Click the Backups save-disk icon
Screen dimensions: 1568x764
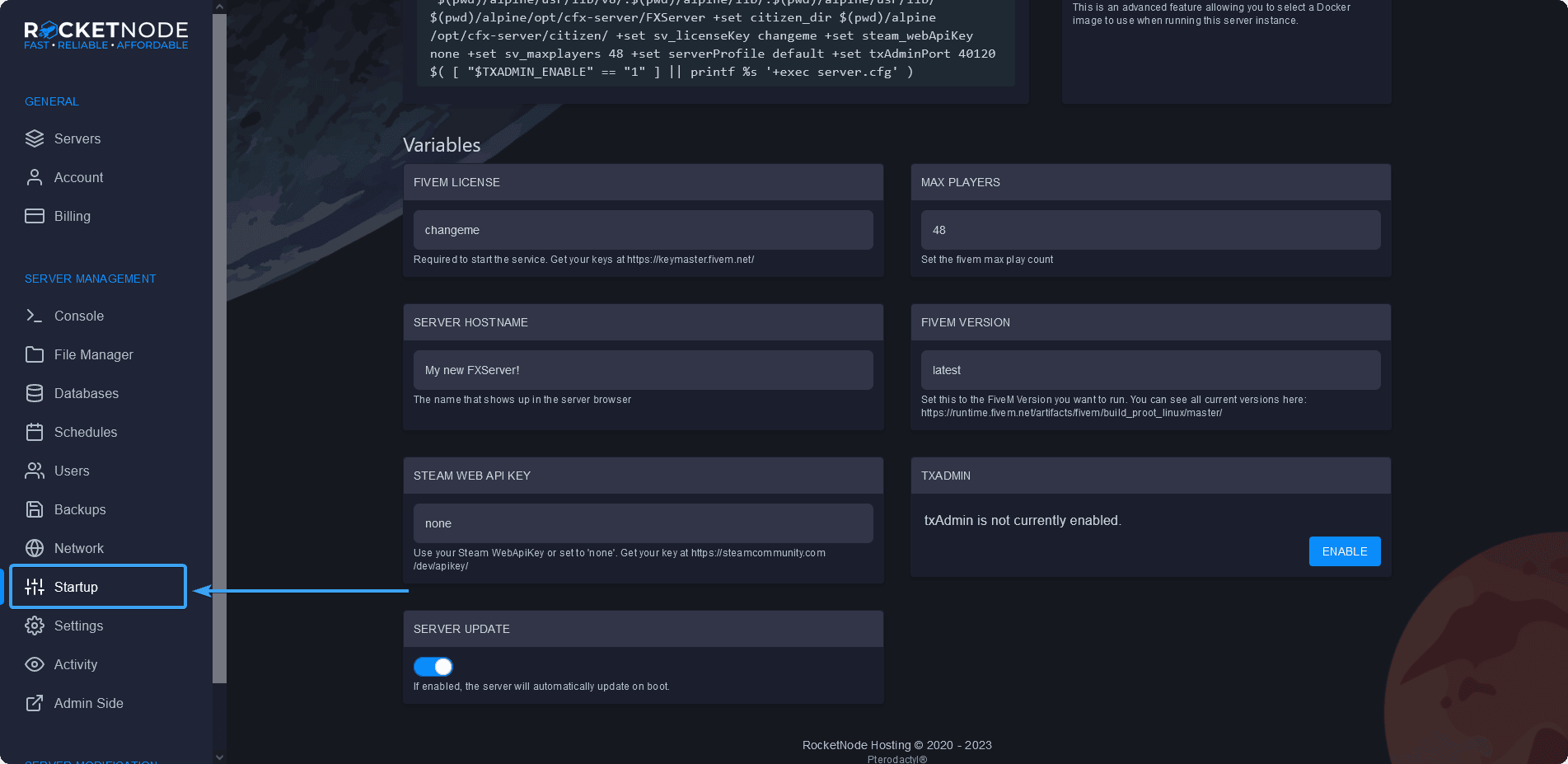coord(35,509)
